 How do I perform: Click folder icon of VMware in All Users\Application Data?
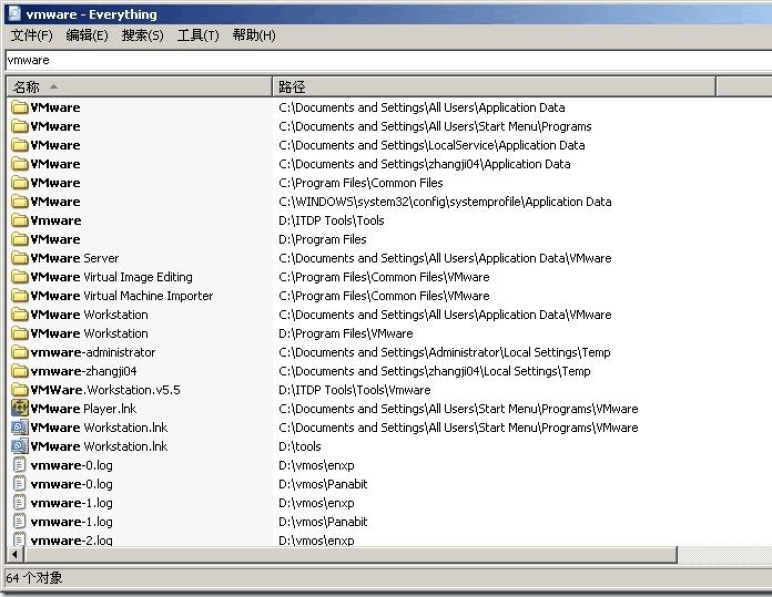tap(20, 107)
